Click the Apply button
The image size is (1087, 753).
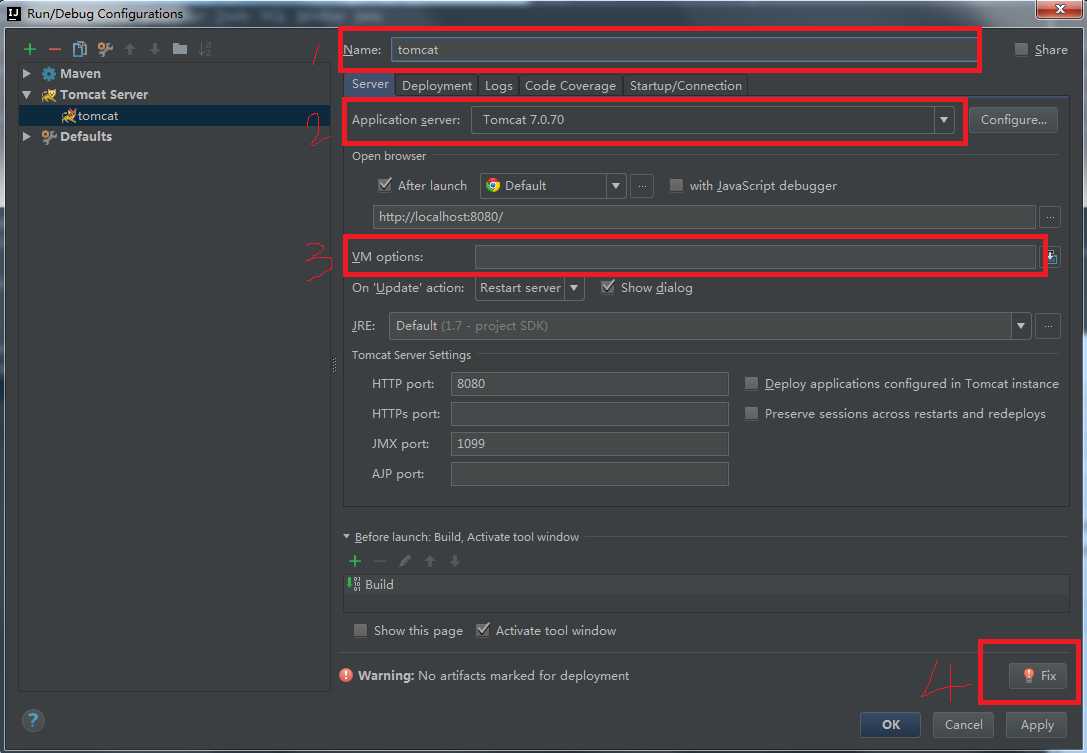click(1037, 725)
